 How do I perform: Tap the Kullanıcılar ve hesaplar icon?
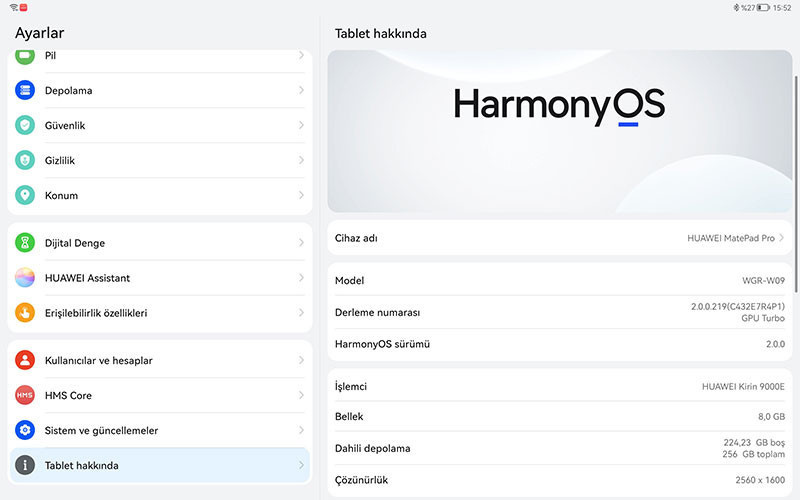[25, 360]
